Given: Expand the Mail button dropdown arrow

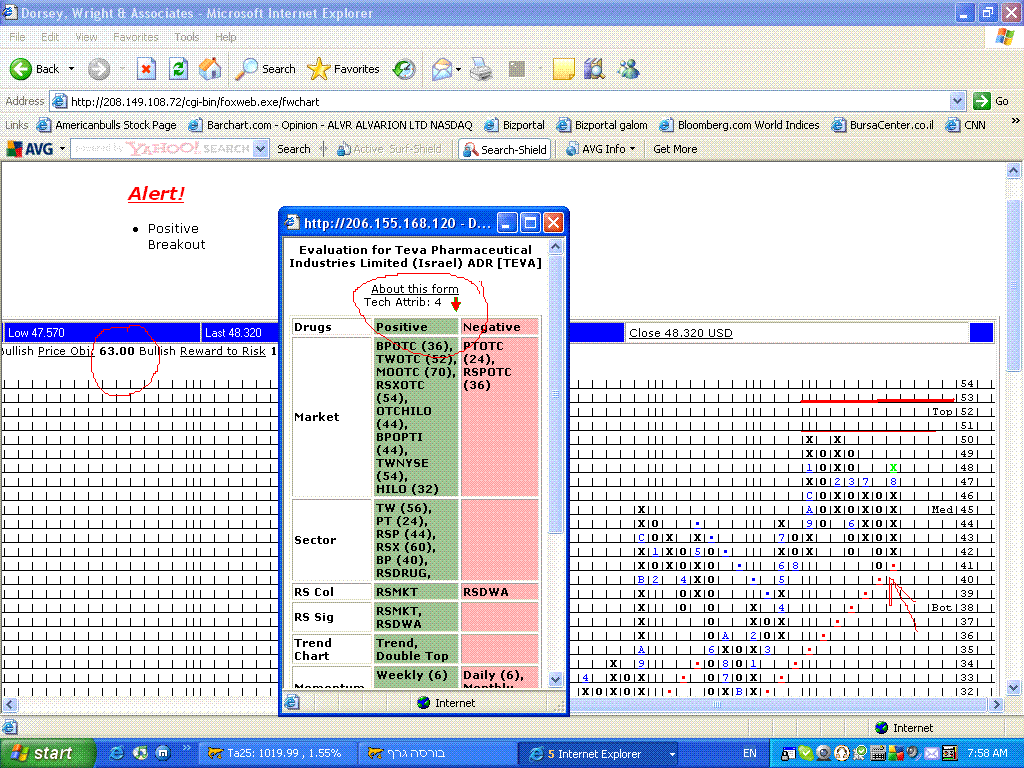Looking at the screenshot, I should pos(458,69).
